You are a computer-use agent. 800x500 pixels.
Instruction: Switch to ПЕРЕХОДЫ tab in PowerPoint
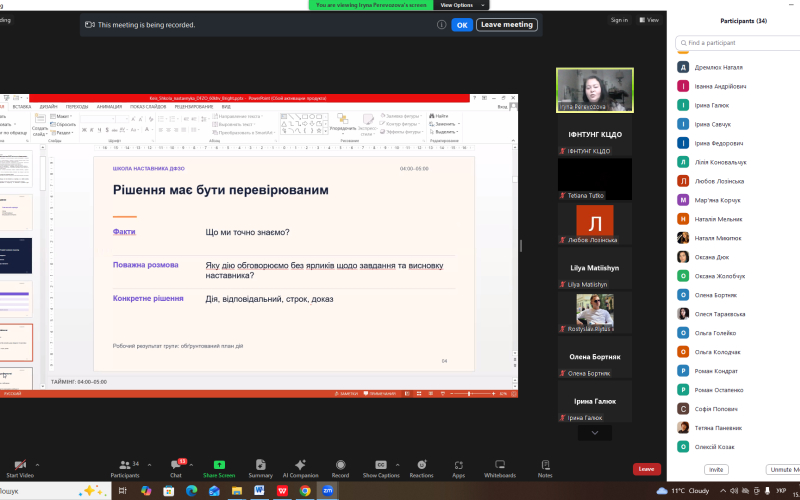tap(77, 107)
